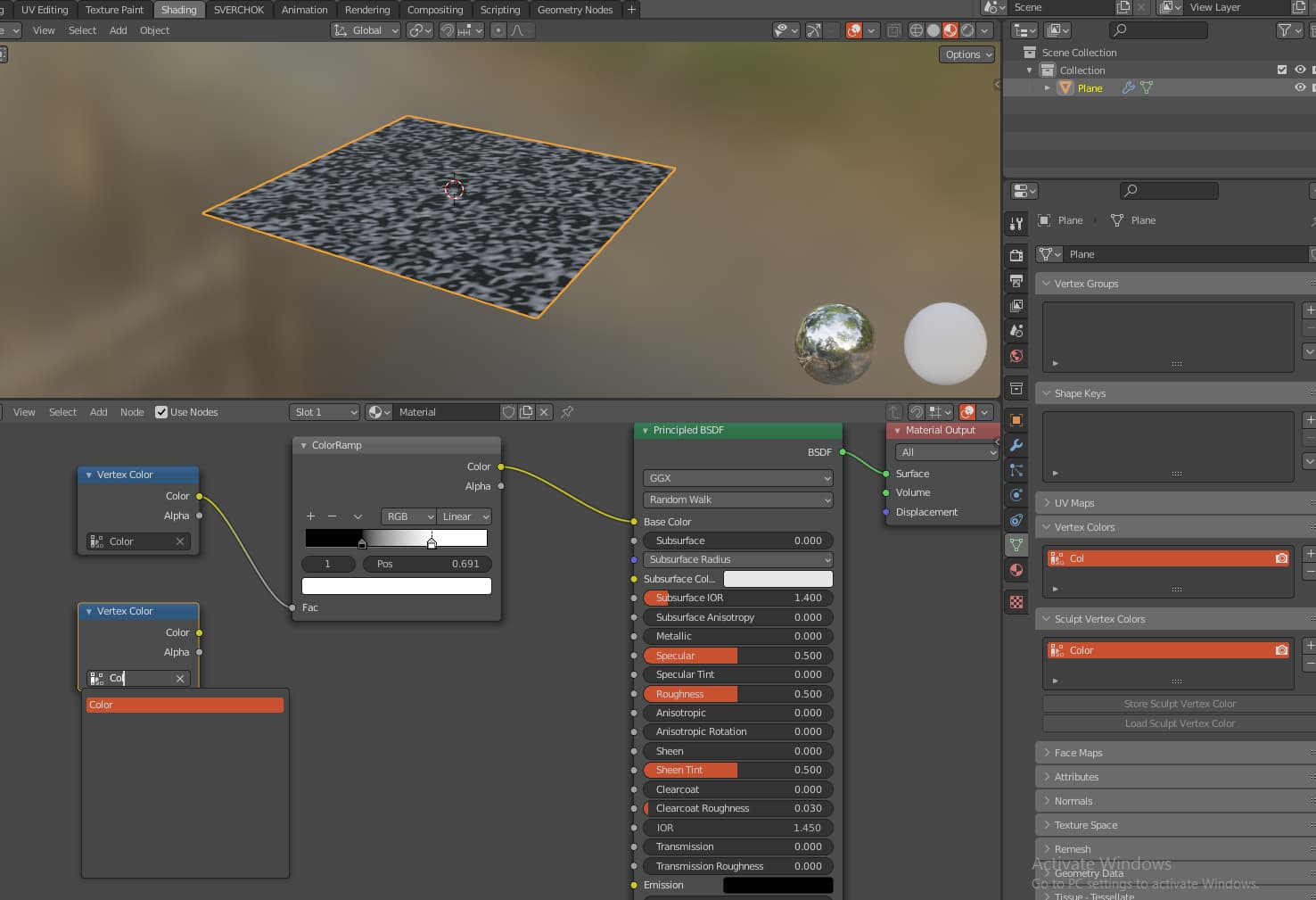Open the Node menu in node editor
Viewport: 1316px width, 900px height.
click(132, 412)
